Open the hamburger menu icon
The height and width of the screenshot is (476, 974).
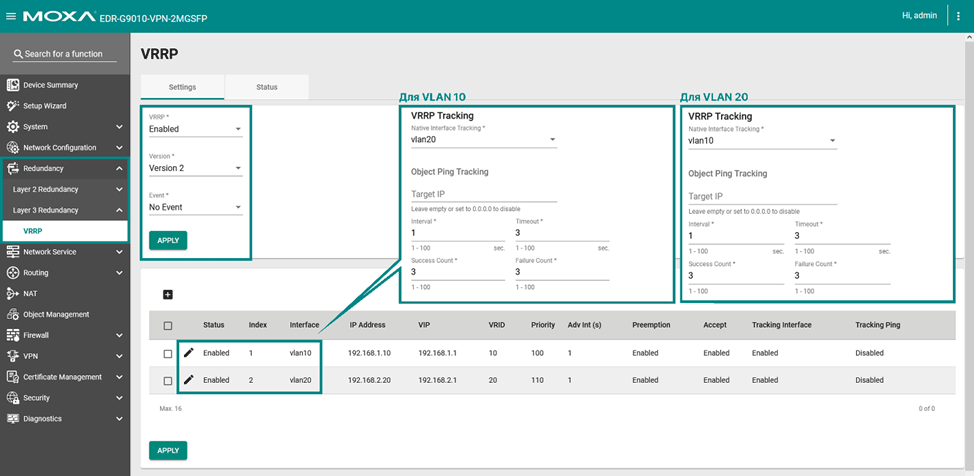pyautogui.click(x=11, y=16)
